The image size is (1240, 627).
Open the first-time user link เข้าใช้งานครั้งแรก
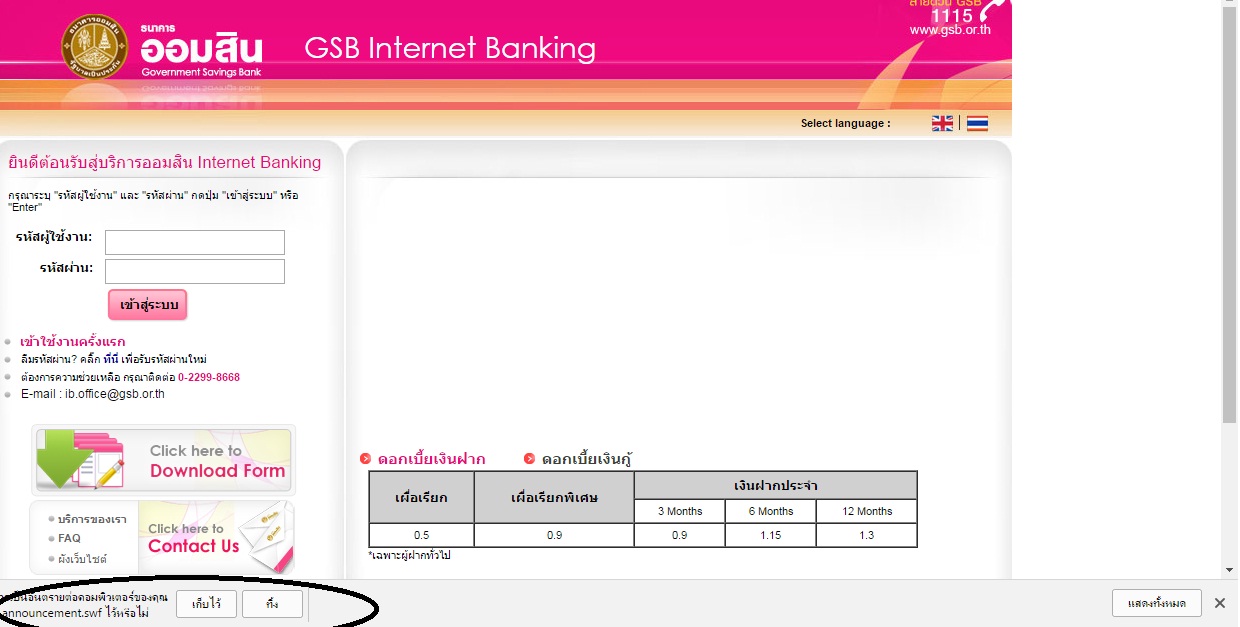73,342
